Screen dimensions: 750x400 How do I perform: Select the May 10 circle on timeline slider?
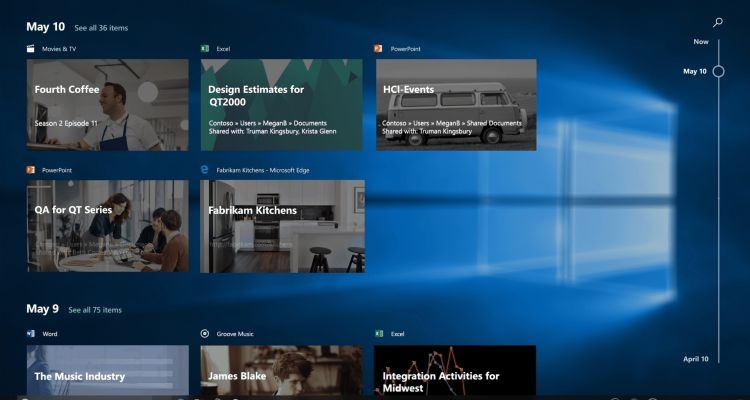pyautogui.click(x=718, y=71)
